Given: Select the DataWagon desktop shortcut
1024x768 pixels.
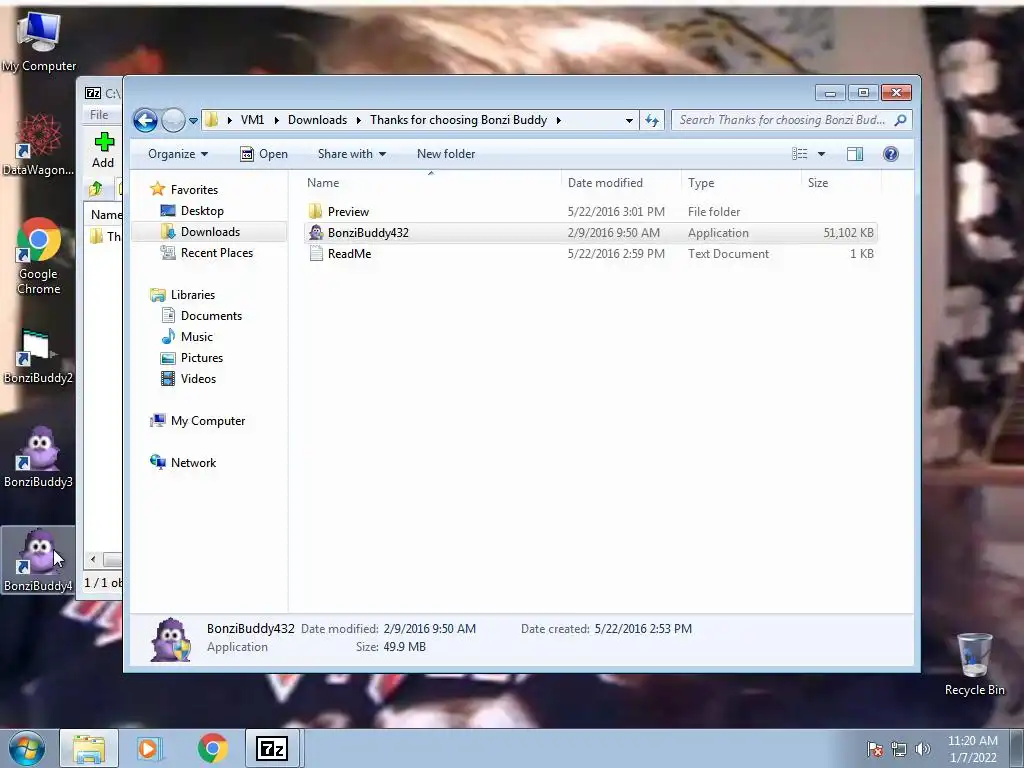Looking at the screenshot, I should 39,145.
